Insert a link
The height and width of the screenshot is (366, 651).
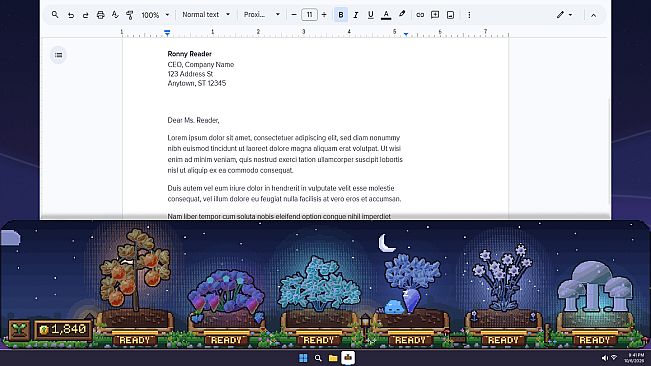tap(420, 15)
